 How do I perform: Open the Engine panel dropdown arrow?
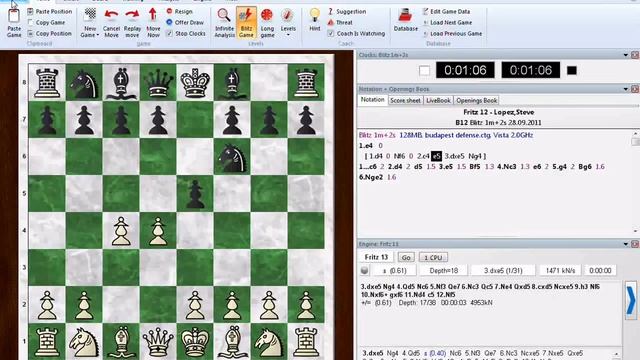click(626, 244)
